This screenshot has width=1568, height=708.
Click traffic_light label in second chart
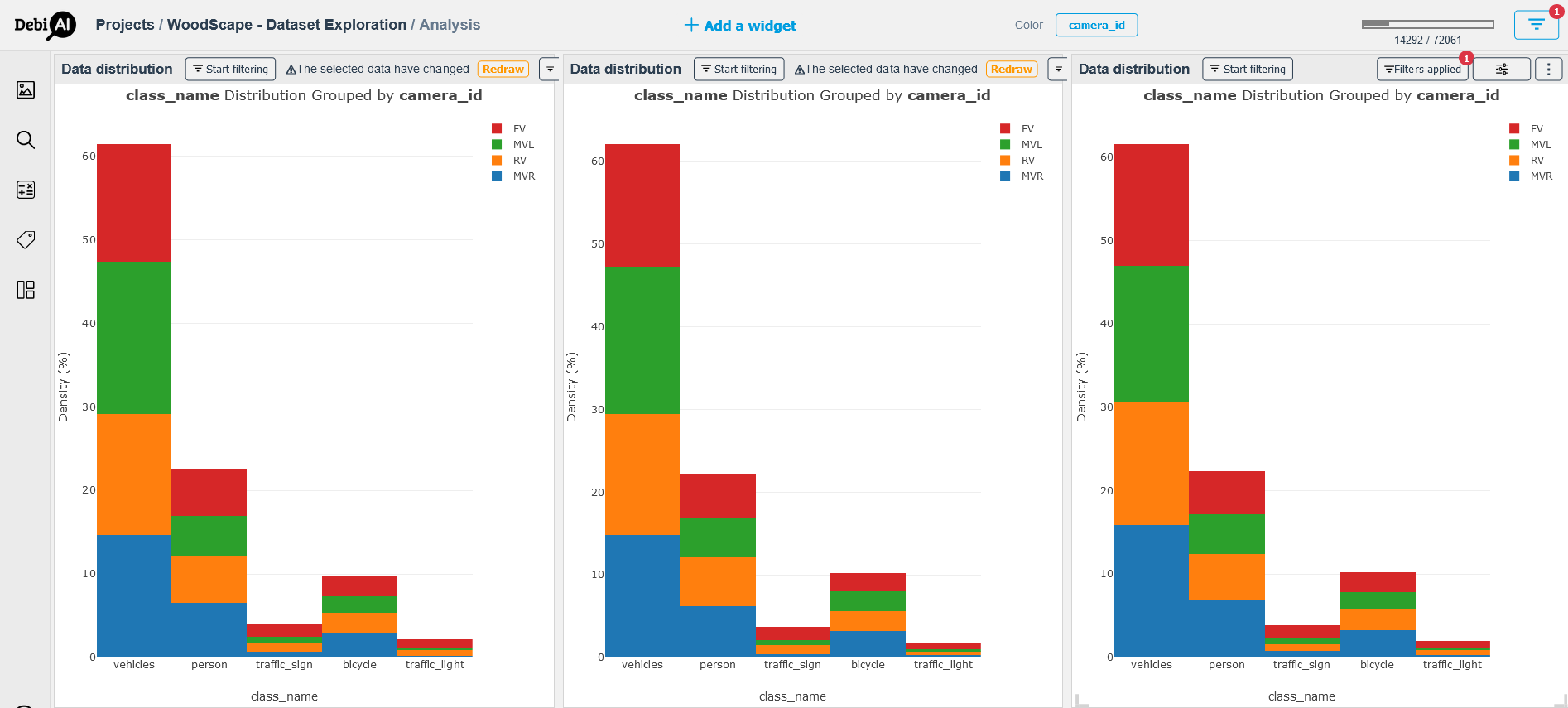click(943, 664)
